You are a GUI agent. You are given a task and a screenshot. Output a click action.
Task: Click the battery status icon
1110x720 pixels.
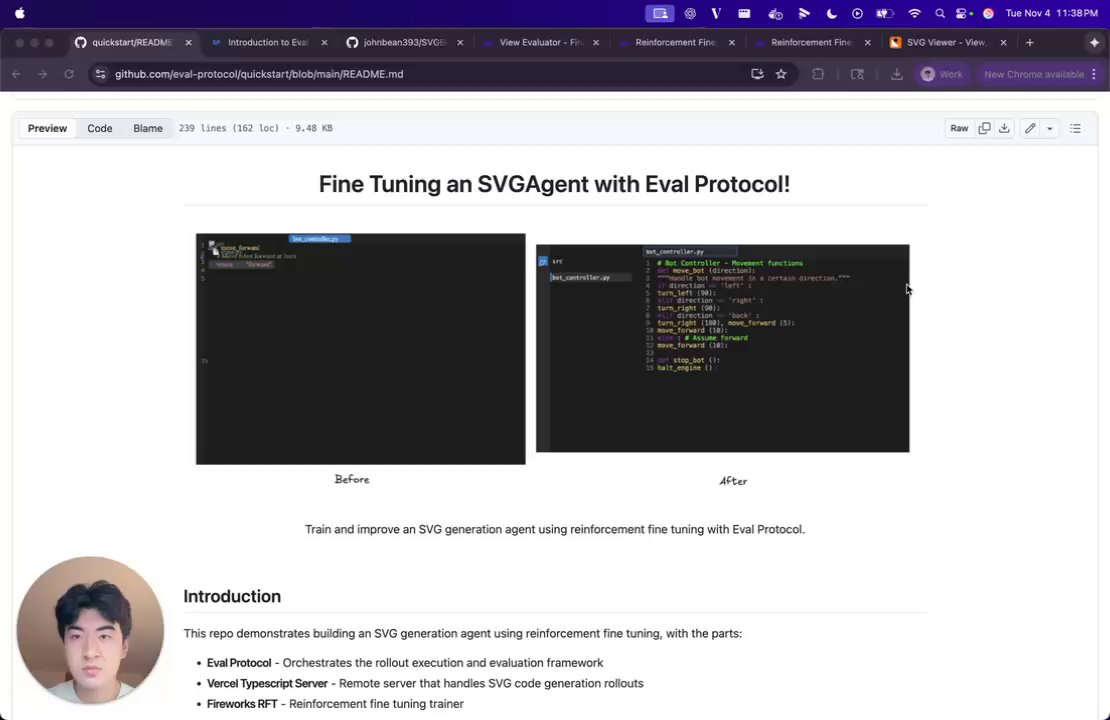click(x=885, y=13)
